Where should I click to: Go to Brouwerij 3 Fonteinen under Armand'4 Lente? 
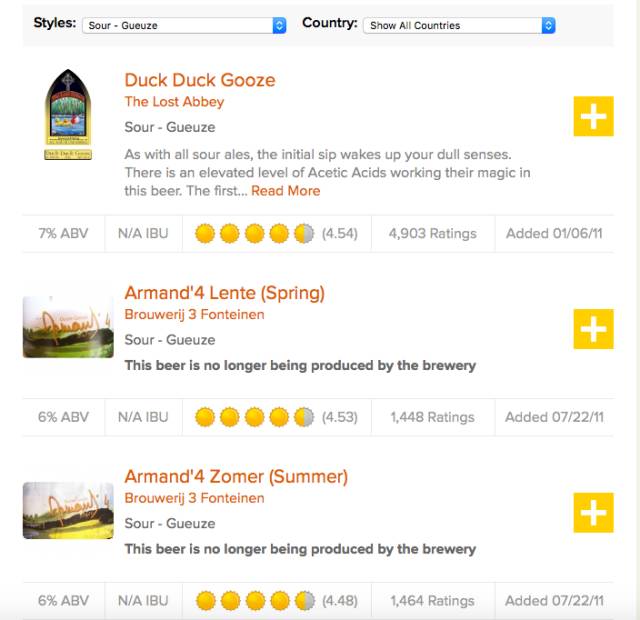coord(194,314)
